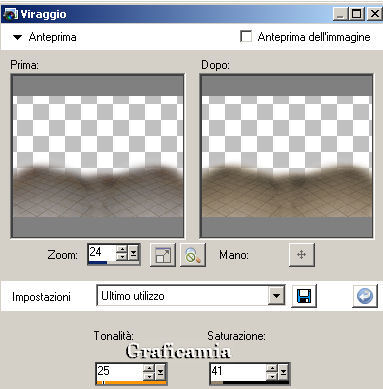Click the reset to default arrow icon
This screenshot has height=389, width=383.
click(x=365, y=296)
